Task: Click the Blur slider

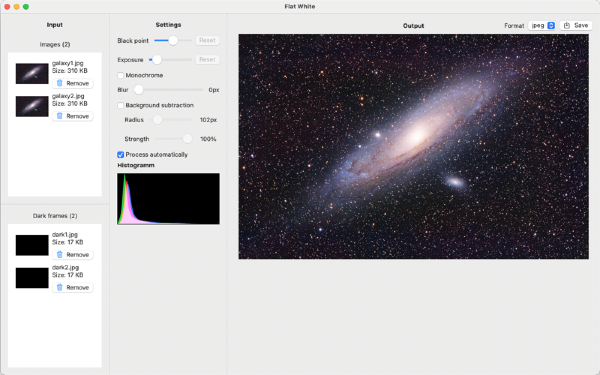Action: (169, 90)
